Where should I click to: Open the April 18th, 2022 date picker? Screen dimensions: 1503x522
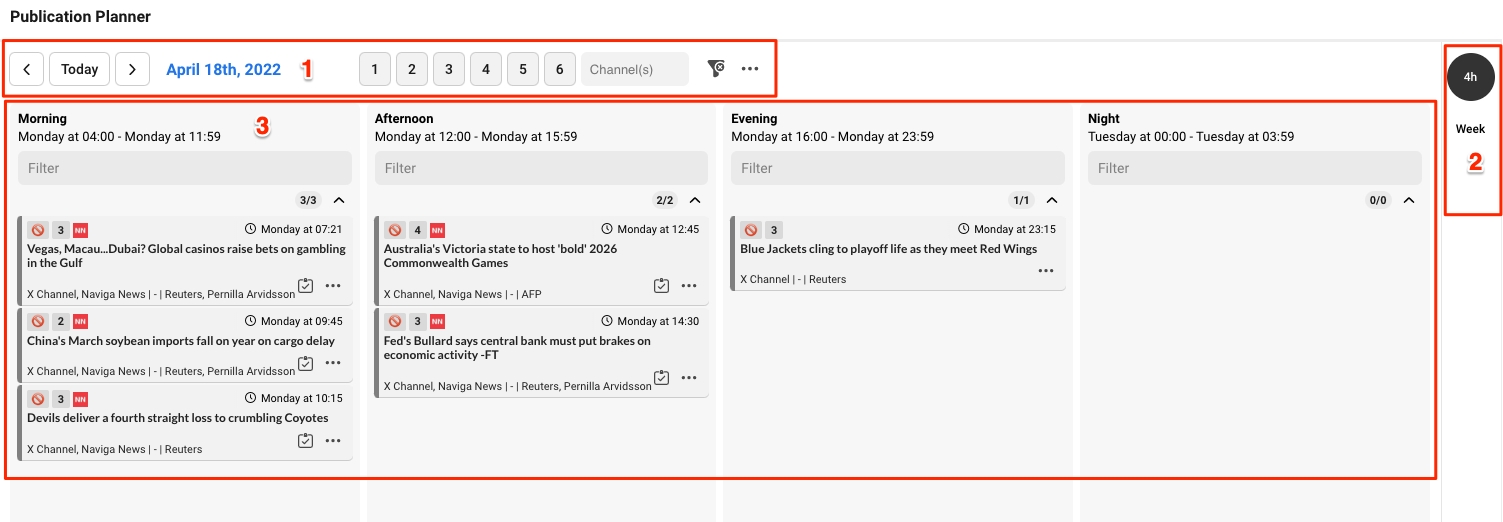pos(223,69)
